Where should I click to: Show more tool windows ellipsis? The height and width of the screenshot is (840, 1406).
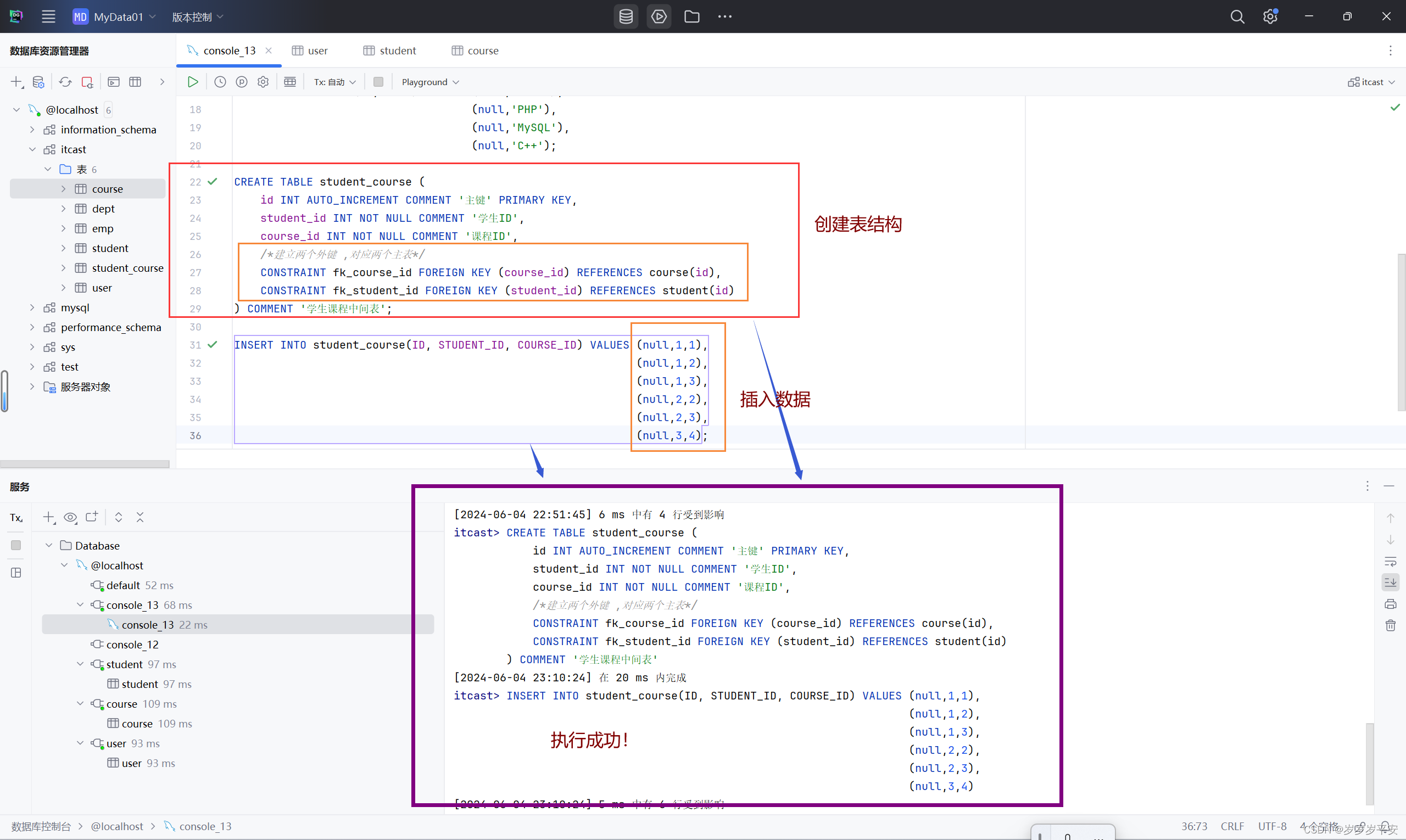725,16
